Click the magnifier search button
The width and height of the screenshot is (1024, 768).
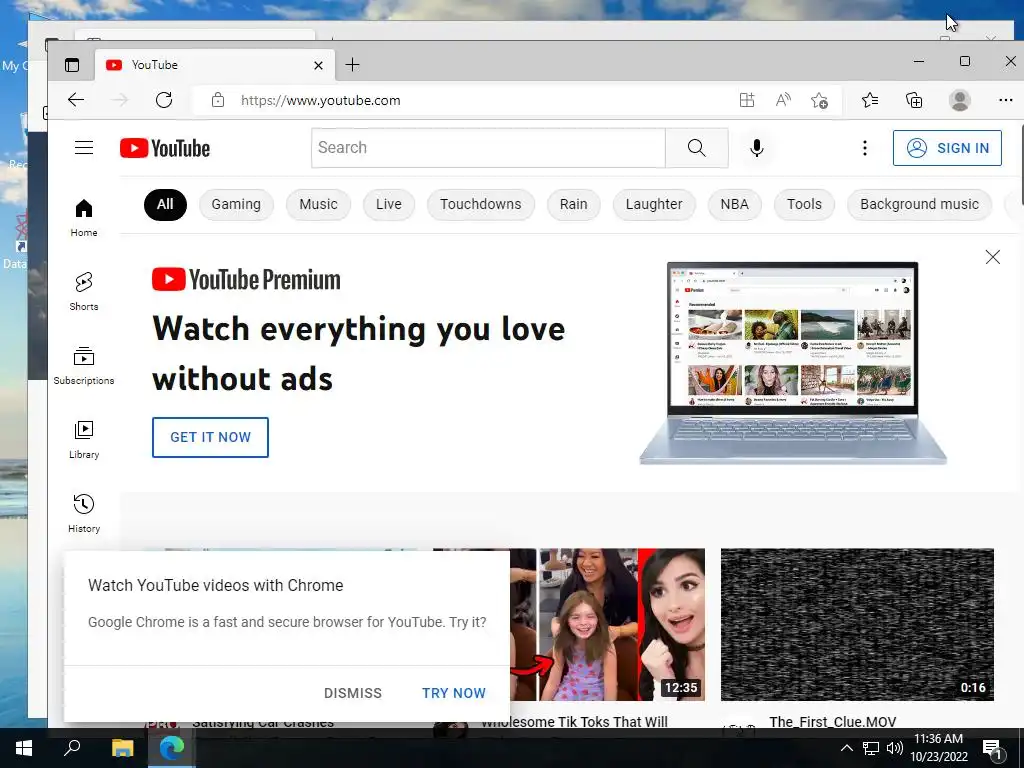click(697, 148)
